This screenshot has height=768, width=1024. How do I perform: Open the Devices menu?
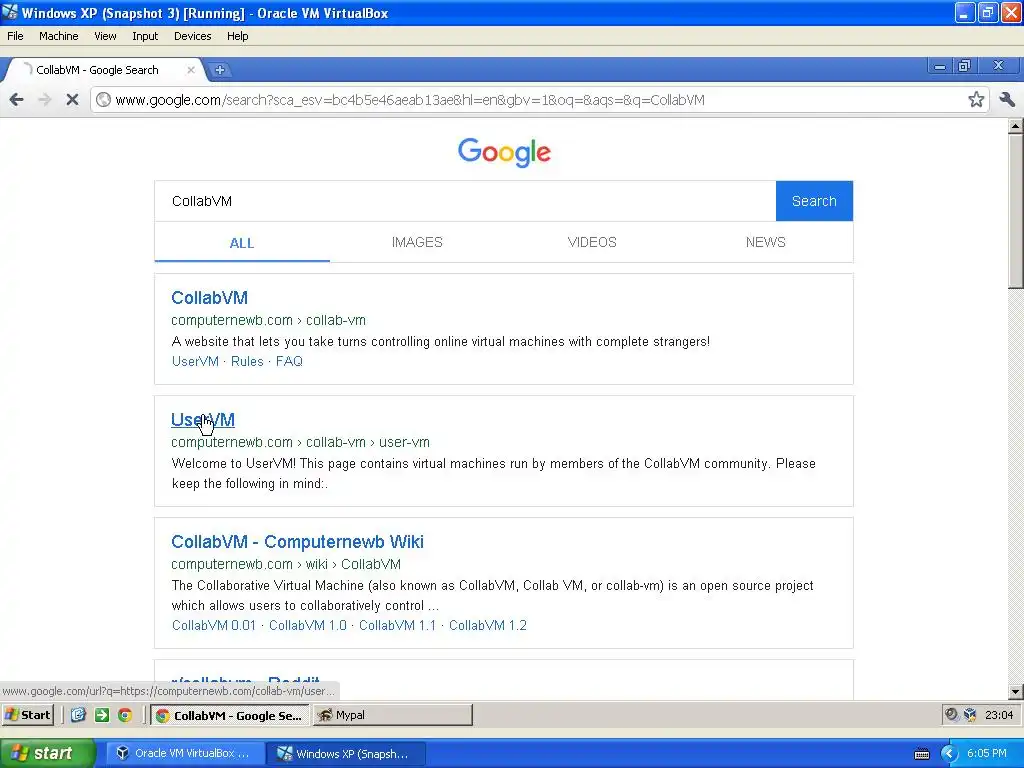[x=193, y=36]
